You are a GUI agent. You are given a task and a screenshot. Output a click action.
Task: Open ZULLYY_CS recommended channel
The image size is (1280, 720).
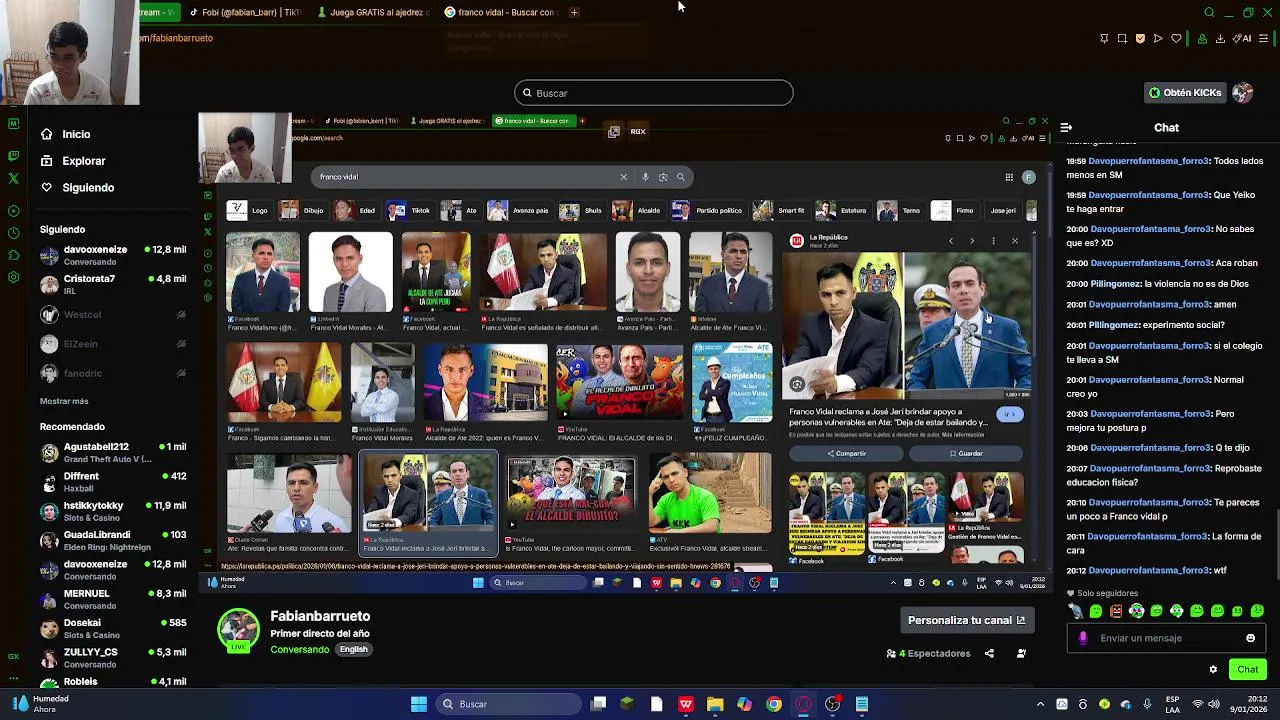click(113, 658)
